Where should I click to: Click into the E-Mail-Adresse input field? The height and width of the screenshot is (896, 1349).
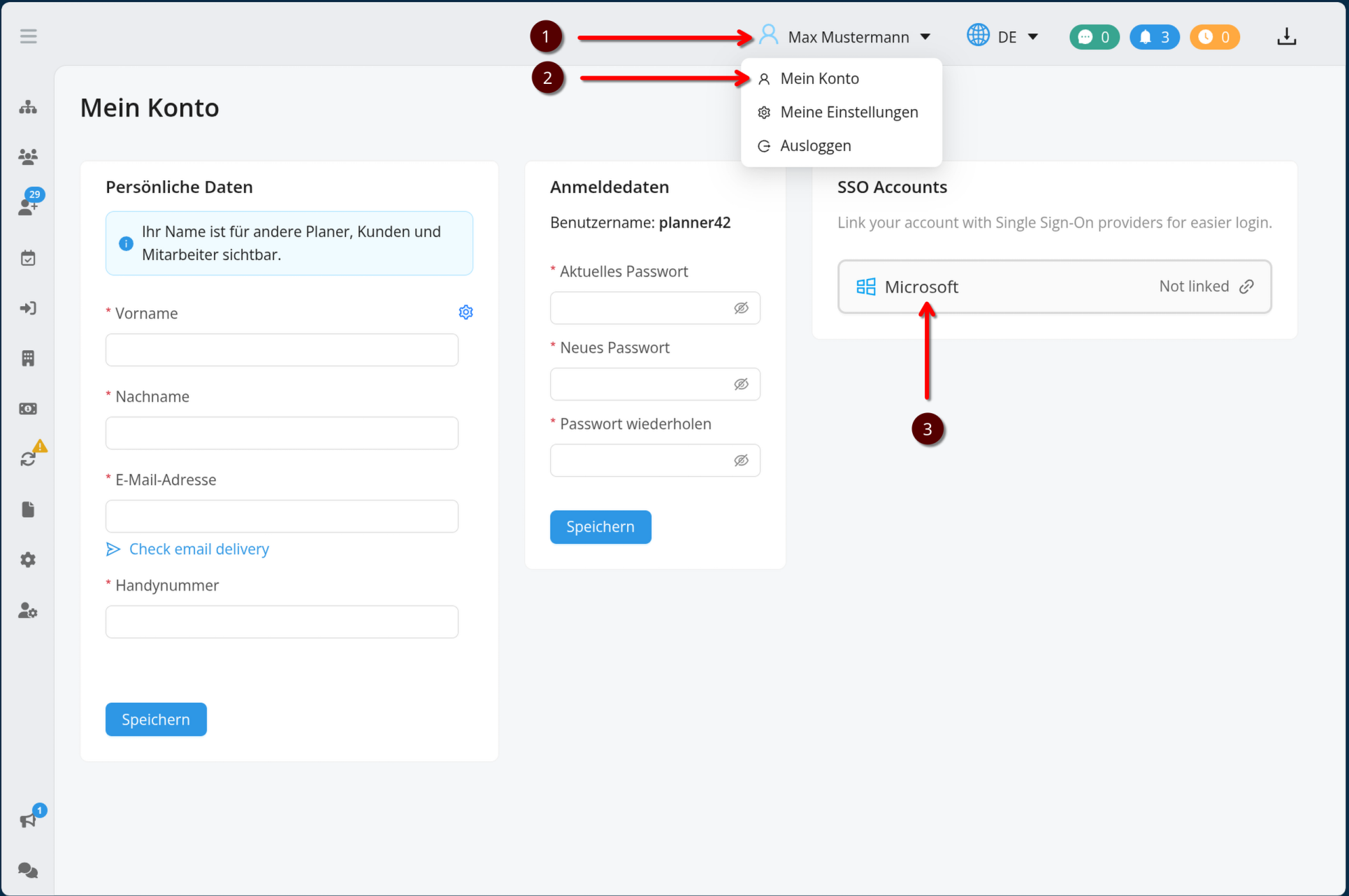click(x=282, y=516)
